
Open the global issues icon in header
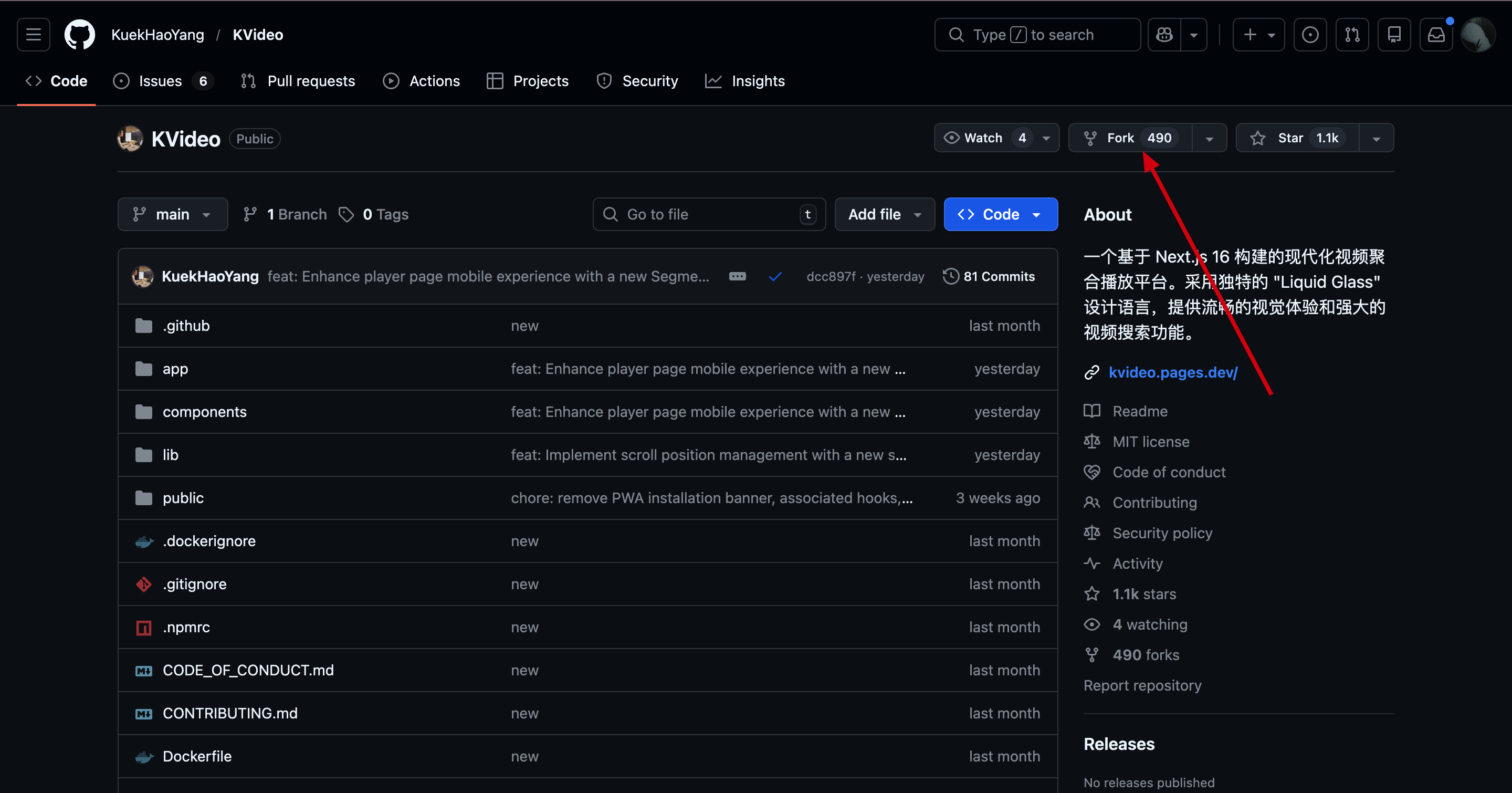[1310, 35]
